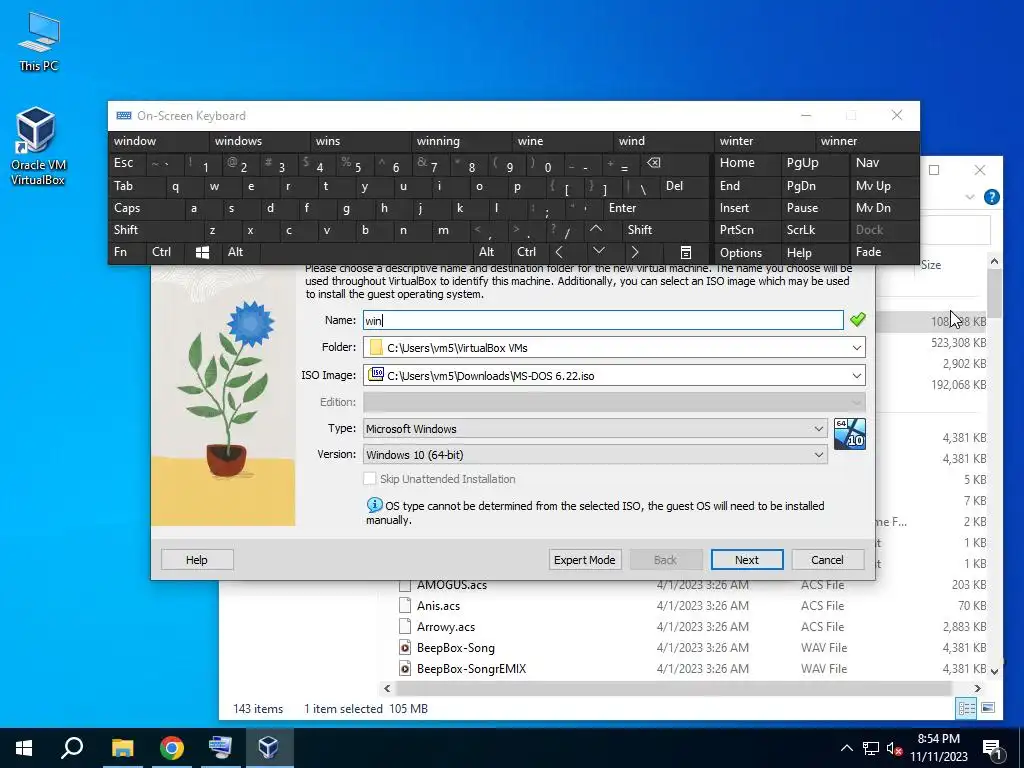The width and height of the screenshot is (1024, 768).
Task: Click the network icon in system tray
Action: click(871, 748)
